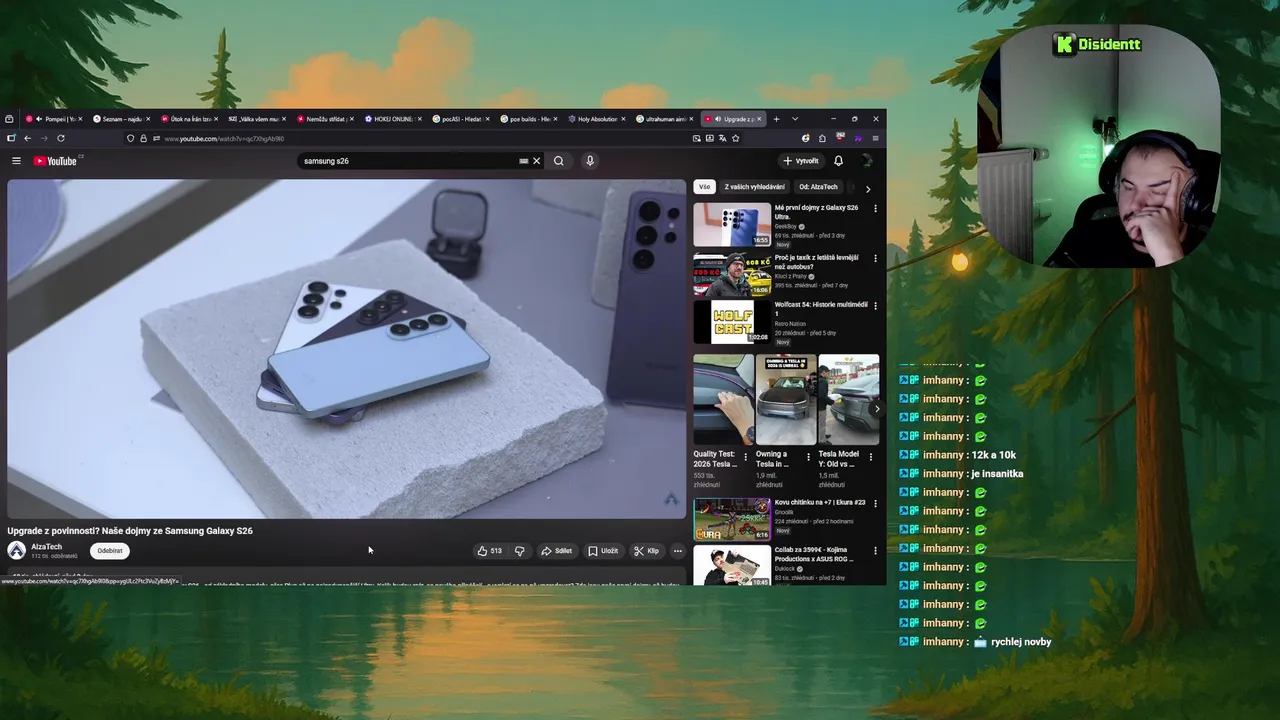Open a new browser tab with plus
This screenshot has height=720, width=1280.
[x=776, y=119]
